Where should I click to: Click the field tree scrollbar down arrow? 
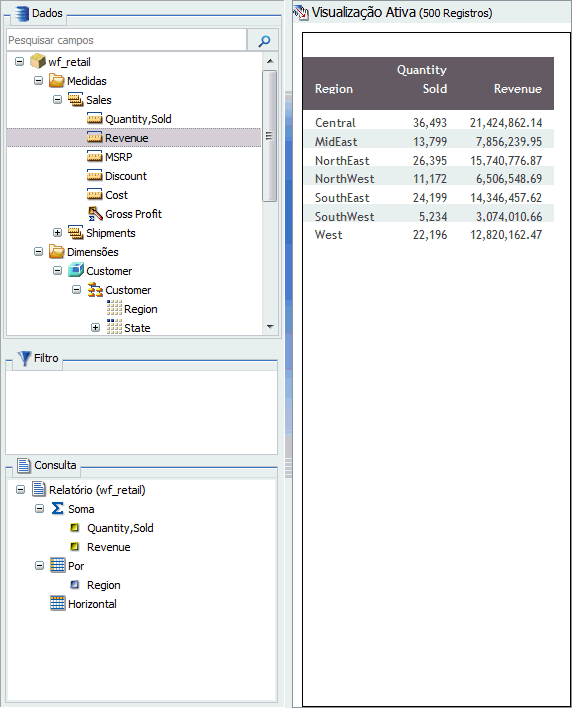tap(270, 326)
